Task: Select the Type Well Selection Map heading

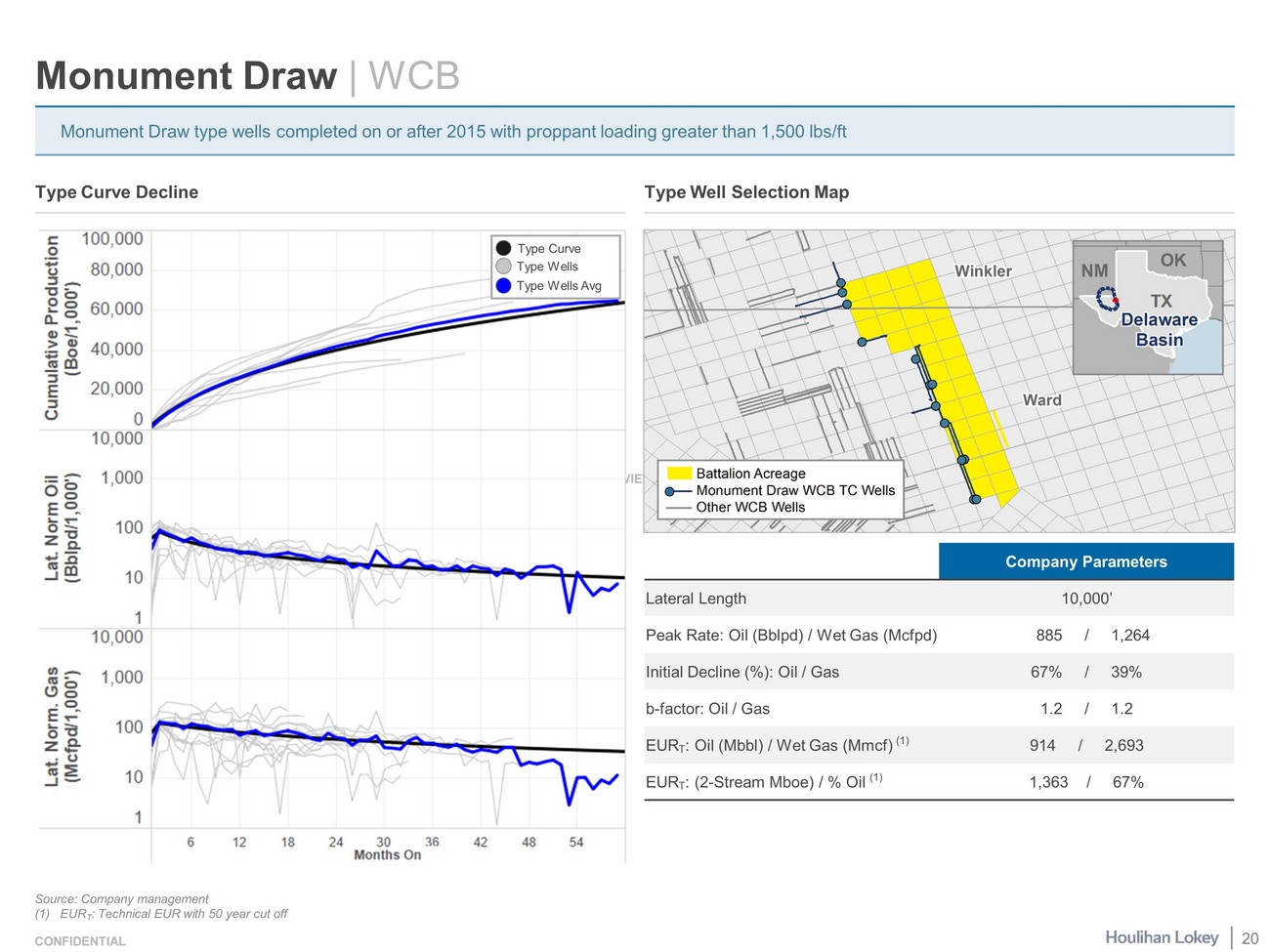Action: point(746,192)
